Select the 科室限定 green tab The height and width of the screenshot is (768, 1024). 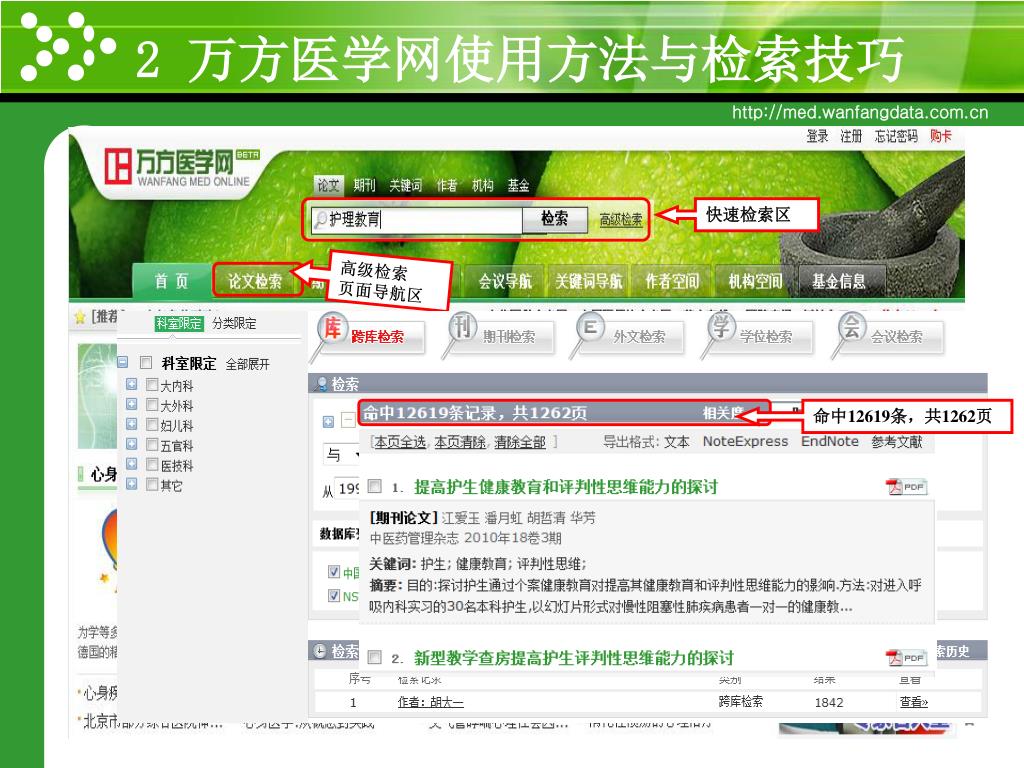[x=179, y=323]
